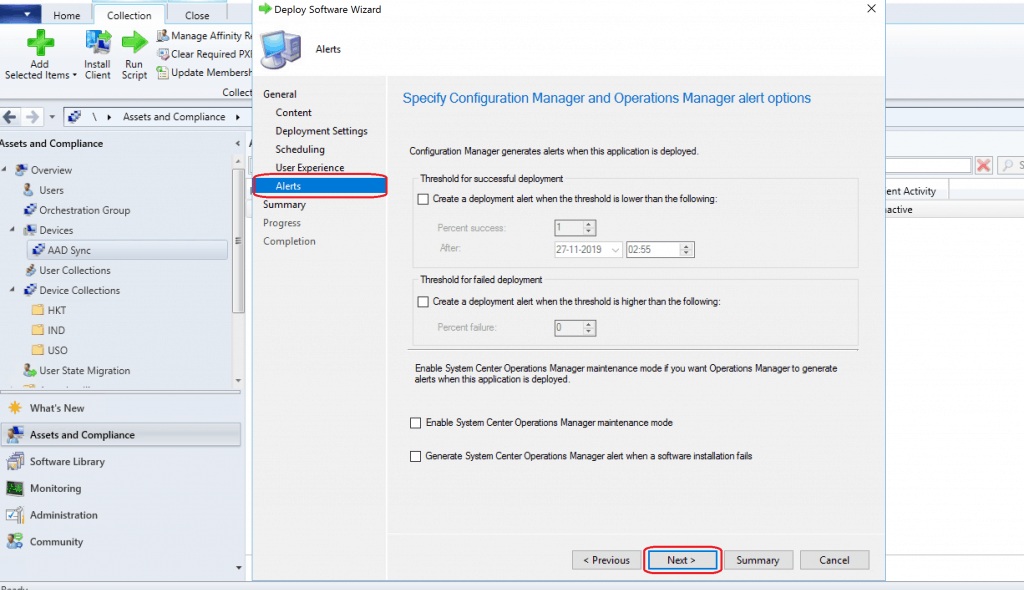Check Generate Operations Manager alert on install failure

click(415, 456)
